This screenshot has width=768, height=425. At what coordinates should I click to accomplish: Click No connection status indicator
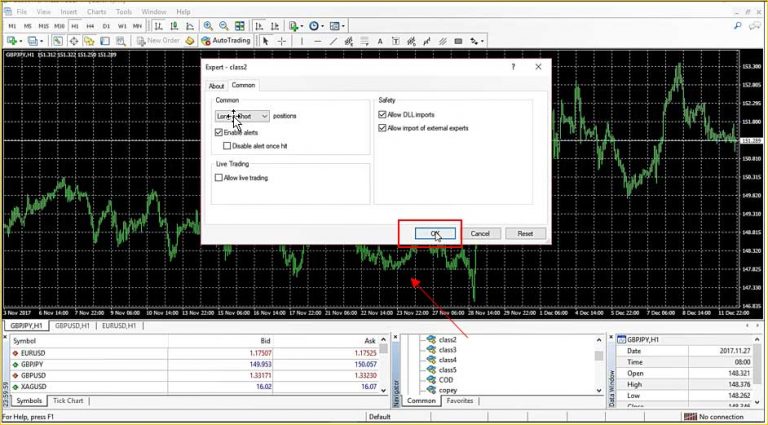(714, 417)
